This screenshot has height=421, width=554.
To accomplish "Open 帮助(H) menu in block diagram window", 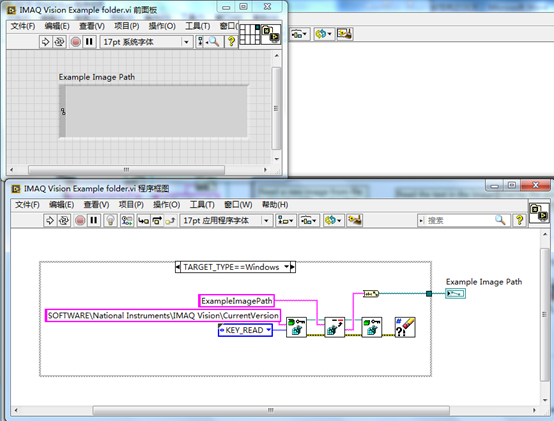I will pos(275,205).
